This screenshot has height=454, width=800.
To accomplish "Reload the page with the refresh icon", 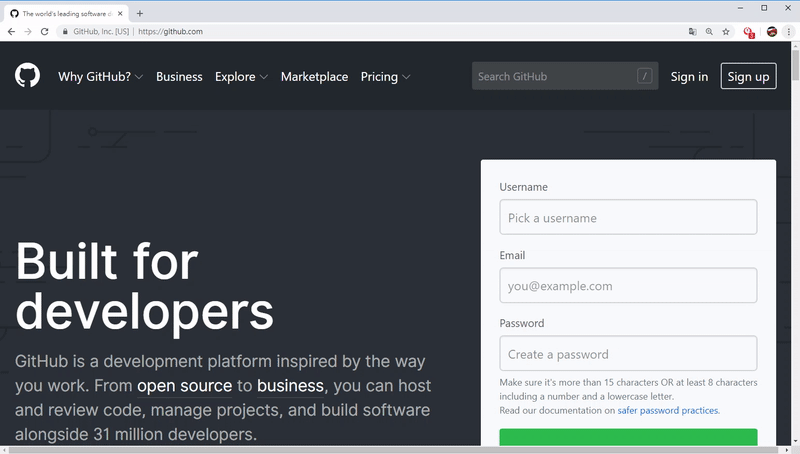I will (44, 32).
